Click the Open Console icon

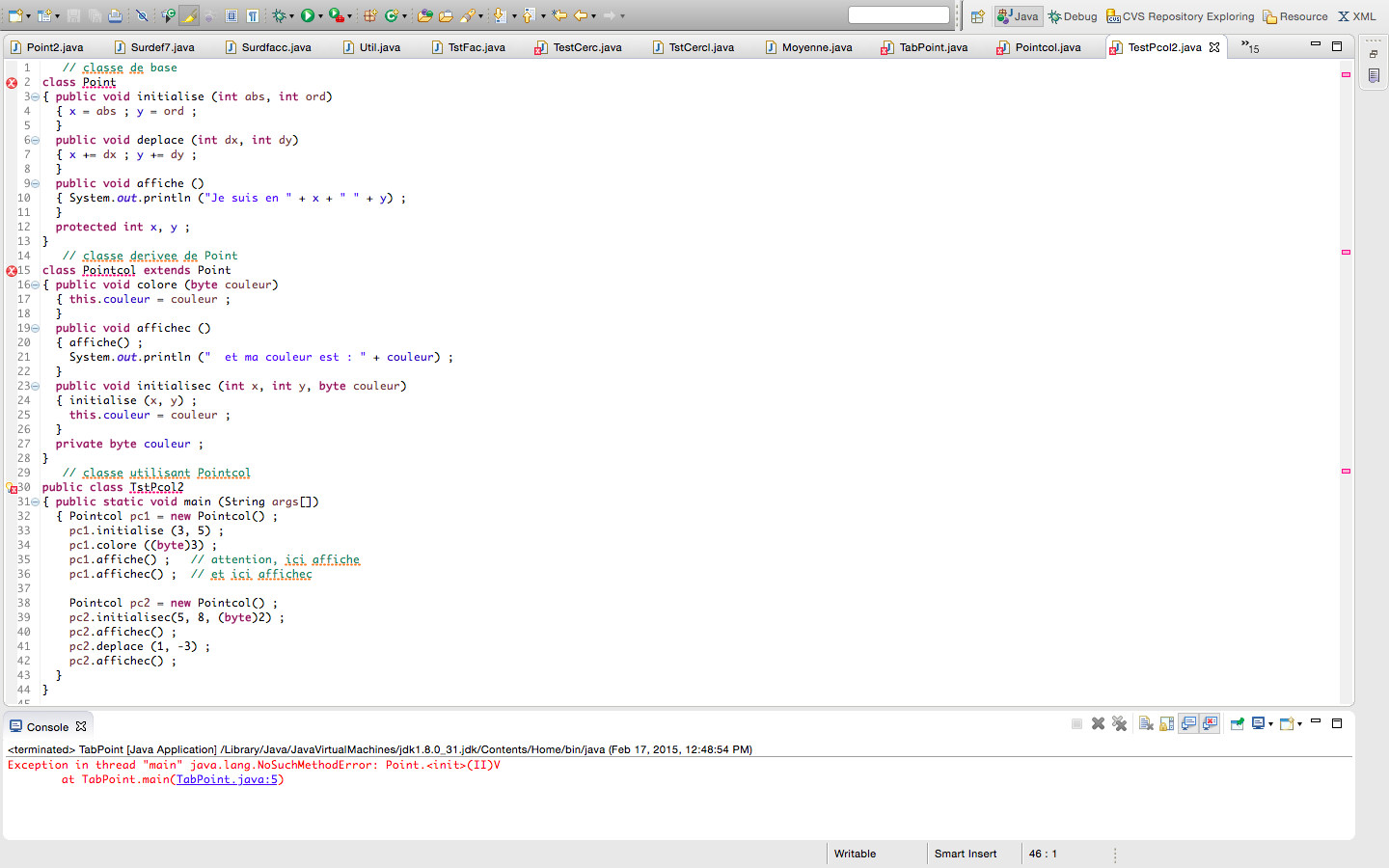tap(1287, 723)
